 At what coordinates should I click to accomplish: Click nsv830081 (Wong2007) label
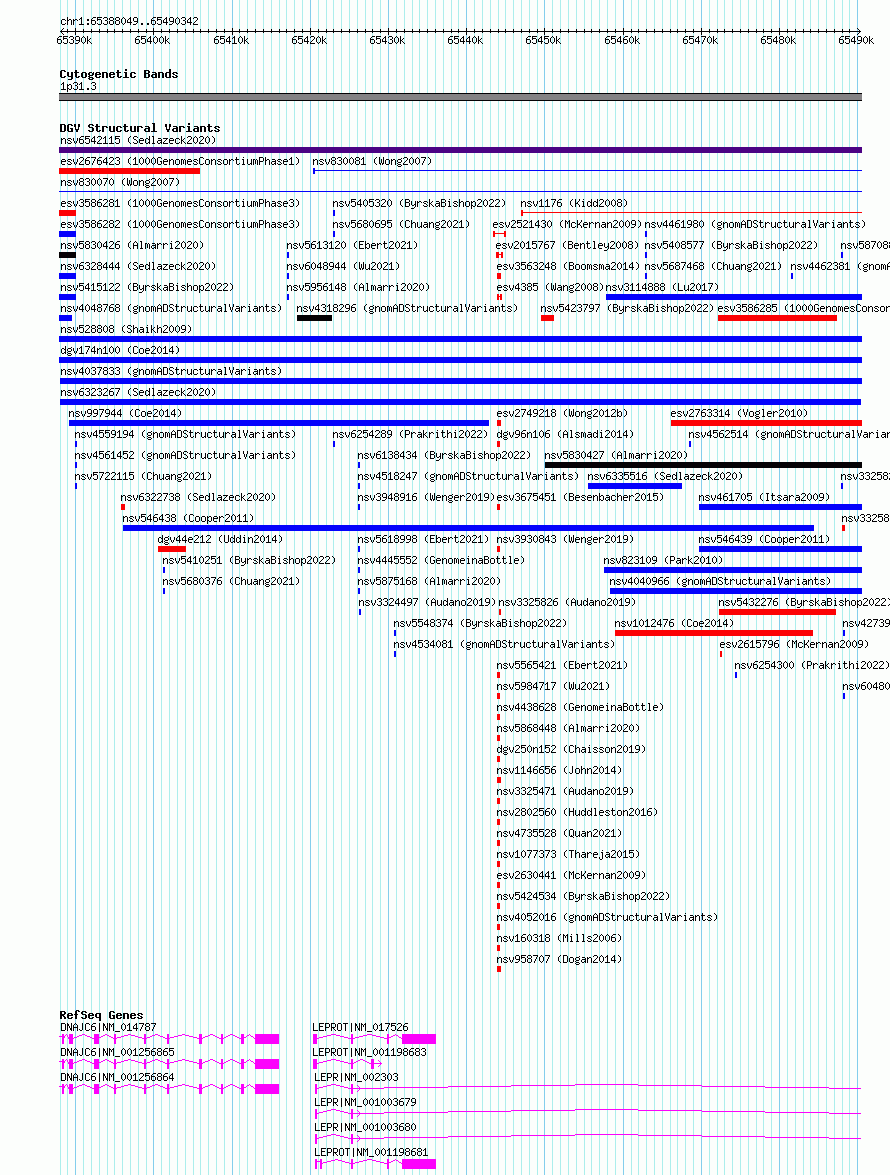372,161
